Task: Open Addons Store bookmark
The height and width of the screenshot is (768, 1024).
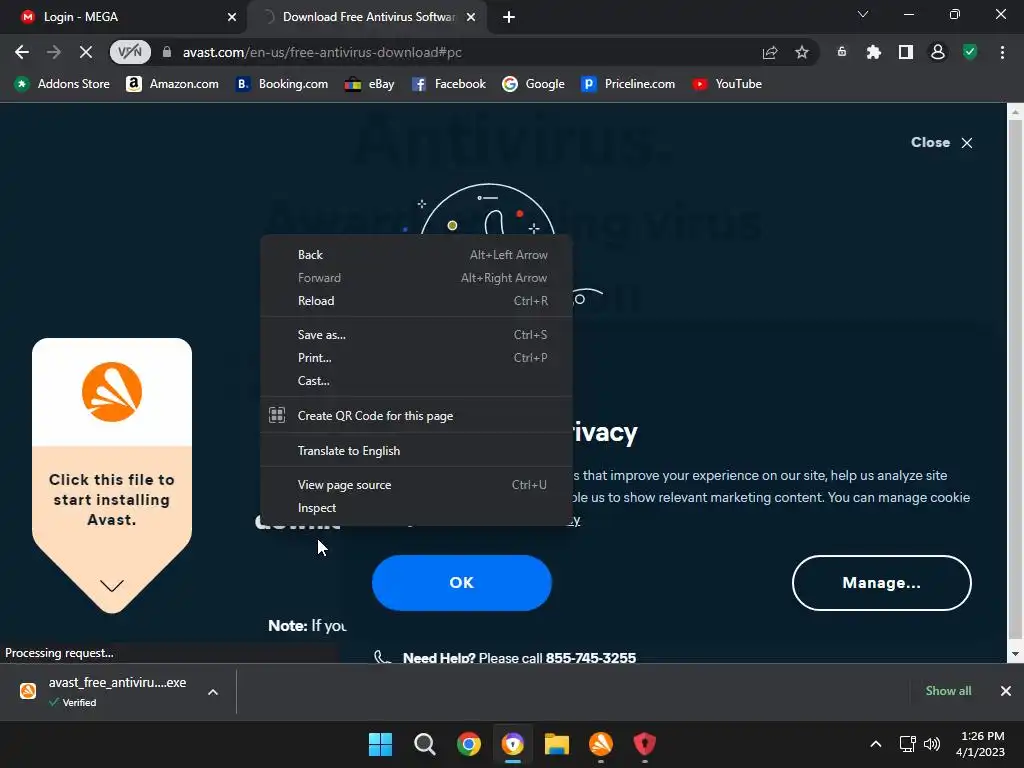Action: (62, 84)
